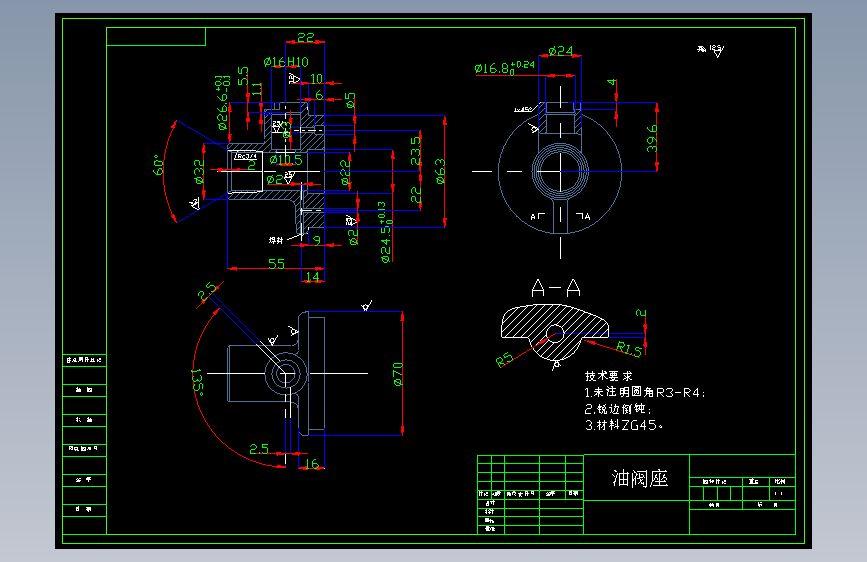Image resolution: width=867 pixels, height=562 pixels.
Task: Click the 39.6 height dimension
Action: (x=651, y=138)
